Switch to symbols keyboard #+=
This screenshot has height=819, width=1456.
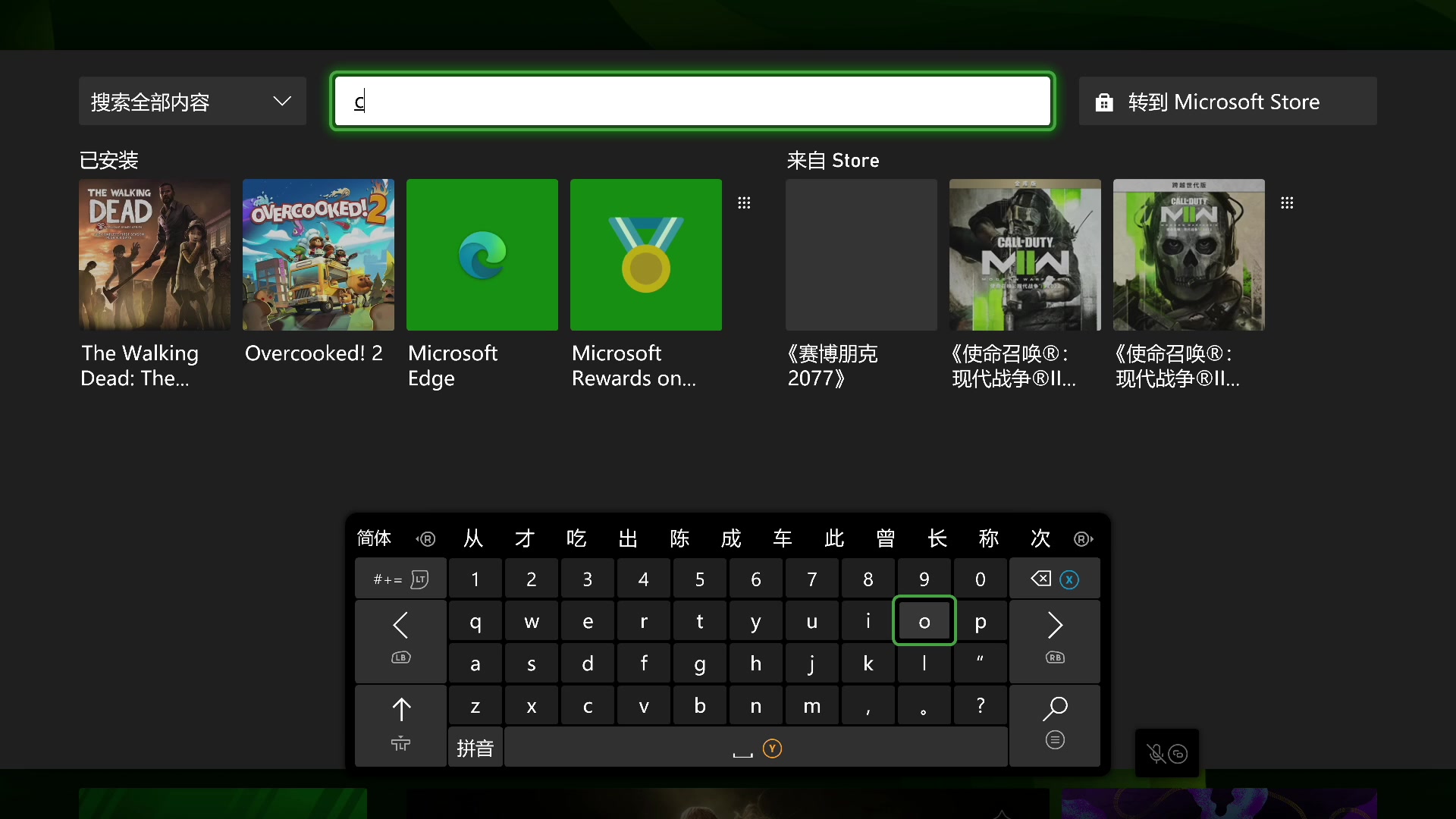pos(400,579)
